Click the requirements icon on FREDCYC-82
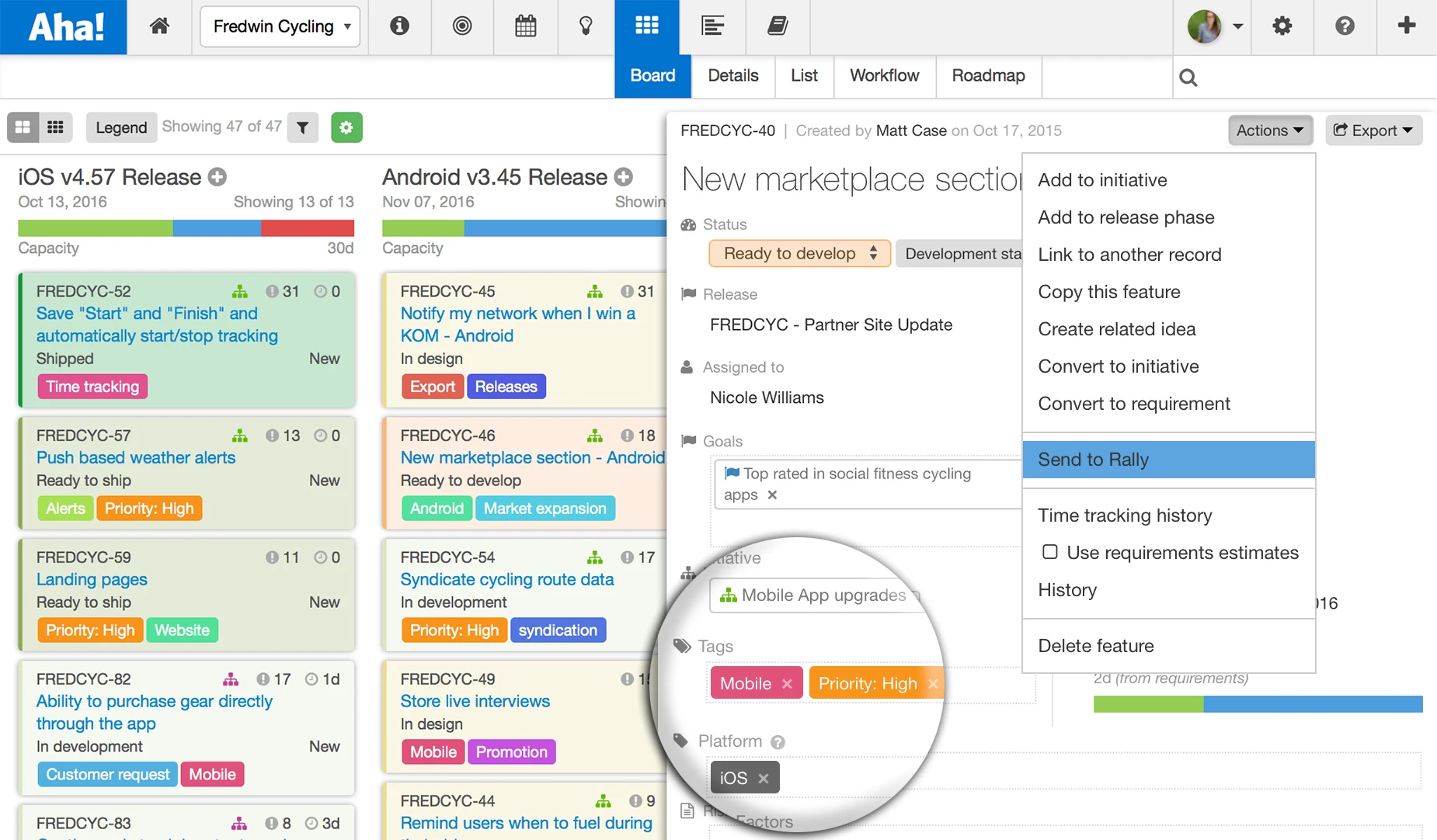This screenshot has height=840, width=1437. click(231, 680)
